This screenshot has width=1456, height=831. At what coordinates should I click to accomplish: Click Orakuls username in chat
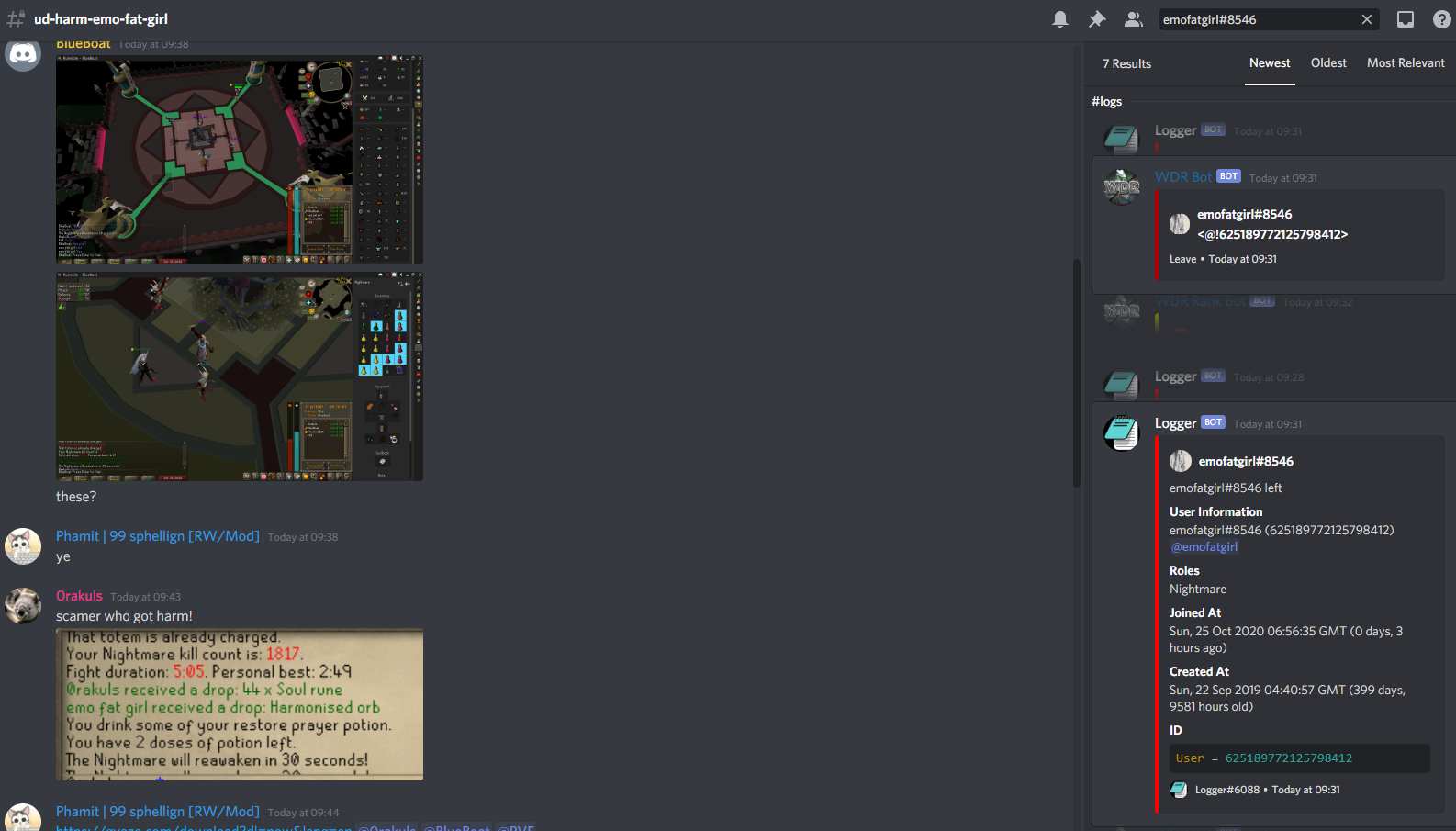pos(79,596)
